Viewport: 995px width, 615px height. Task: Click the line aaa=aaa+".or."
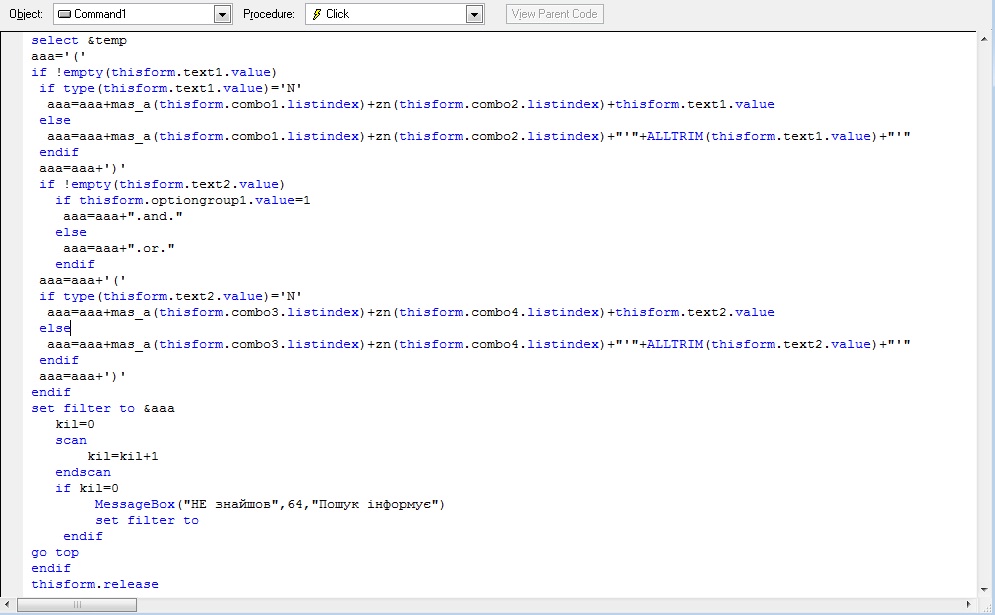(x=119, y=248)
